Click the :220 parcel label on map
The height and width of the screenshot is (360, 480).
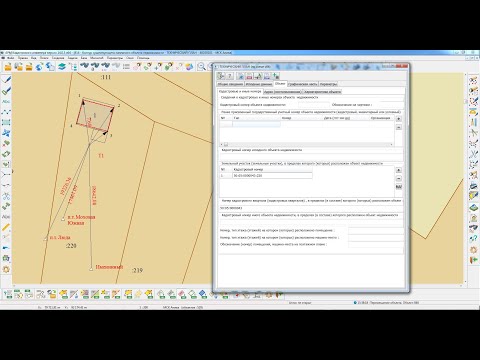(x=71, y=246)
